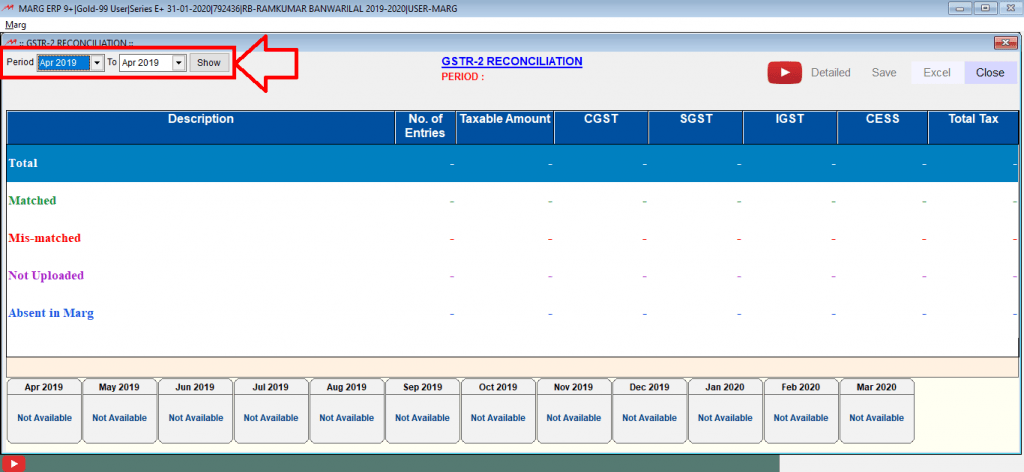Click the Not Uploaded row label
Viewport: 1024px width, 472px height.
coord(46,275)
